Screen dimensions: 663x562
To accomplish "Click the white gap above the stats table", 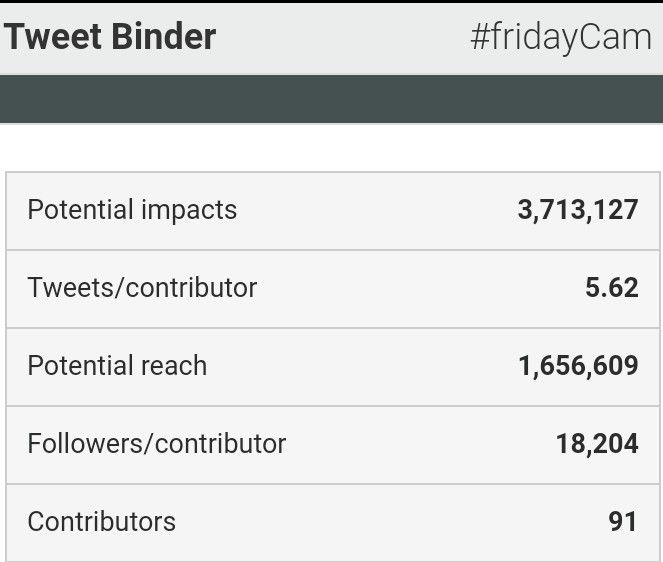I will pyautogui.click(x=331, y=147).
